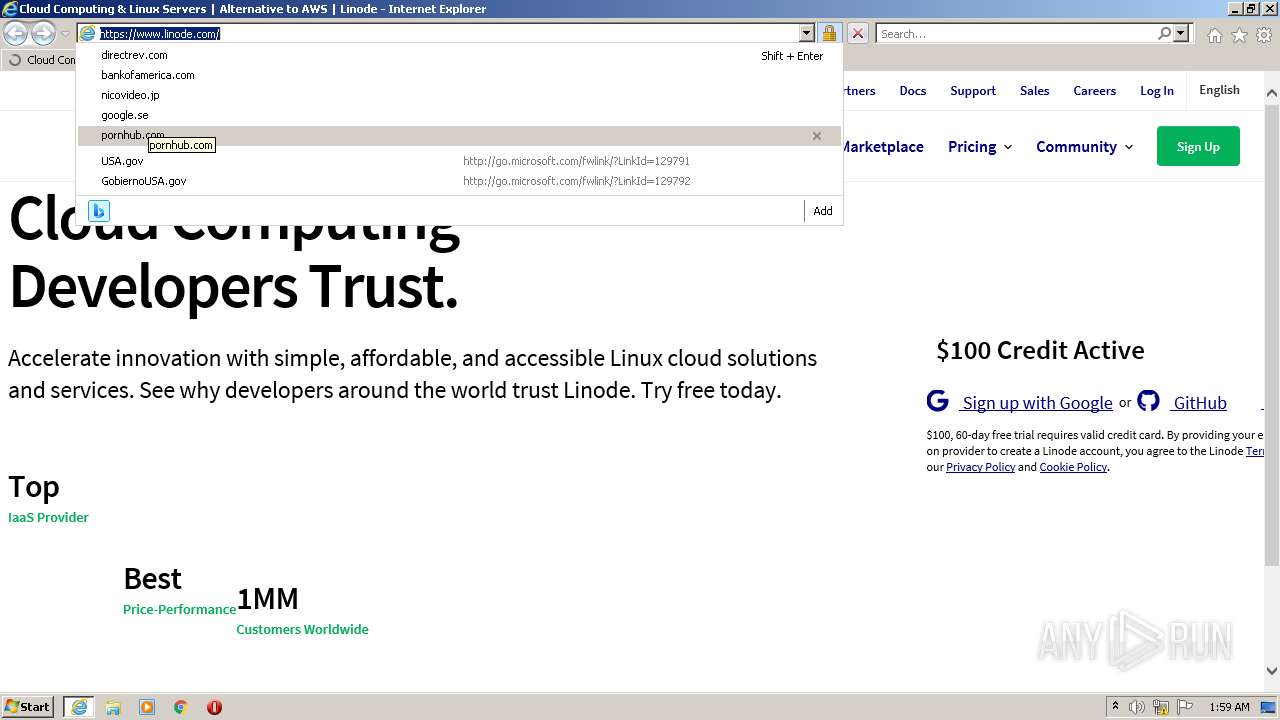Select GobiernoUSA.gov favorite entry
This screenshot has height=720, width=1280.
click(x=460, y=181)
